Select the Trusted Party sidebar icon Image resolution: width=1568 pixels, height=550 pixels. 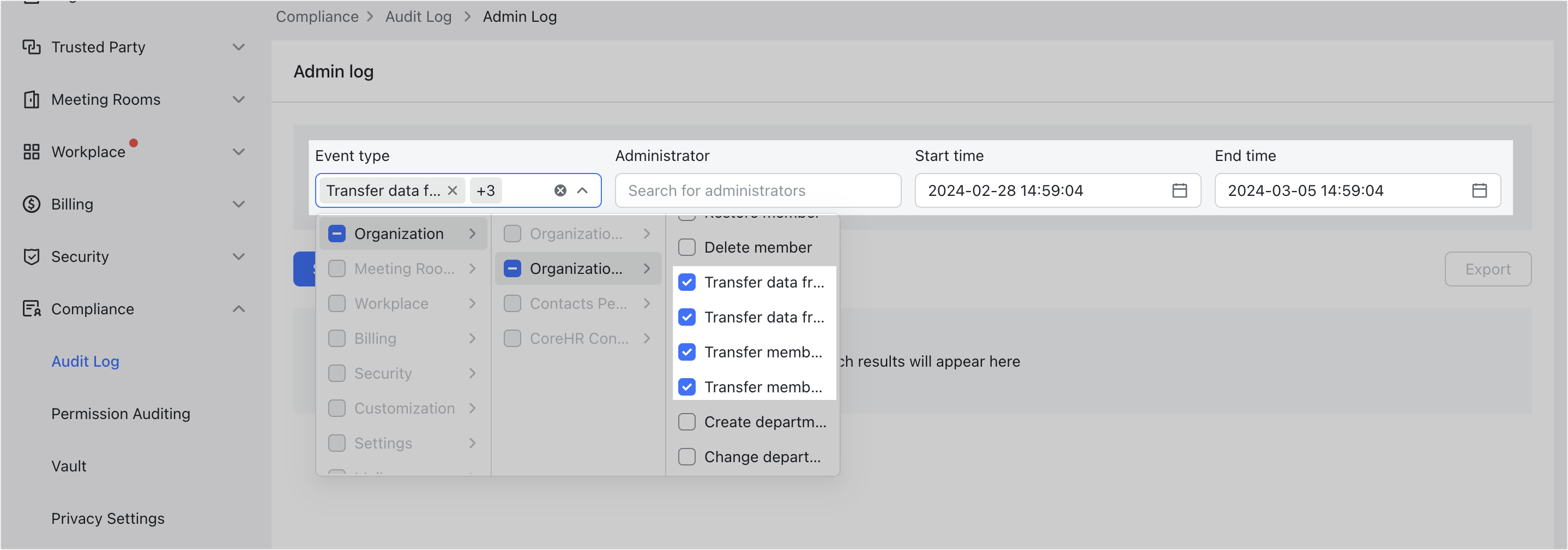32,47
